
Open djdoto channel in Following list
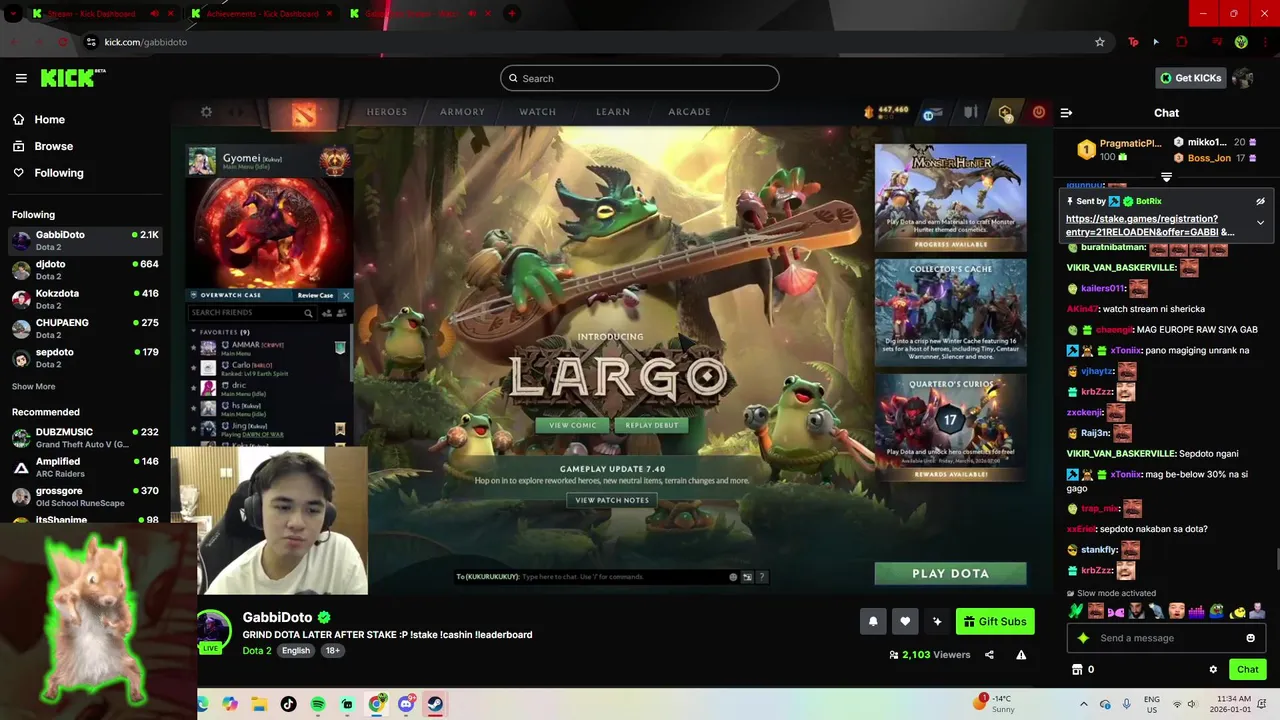click(85, 270)
